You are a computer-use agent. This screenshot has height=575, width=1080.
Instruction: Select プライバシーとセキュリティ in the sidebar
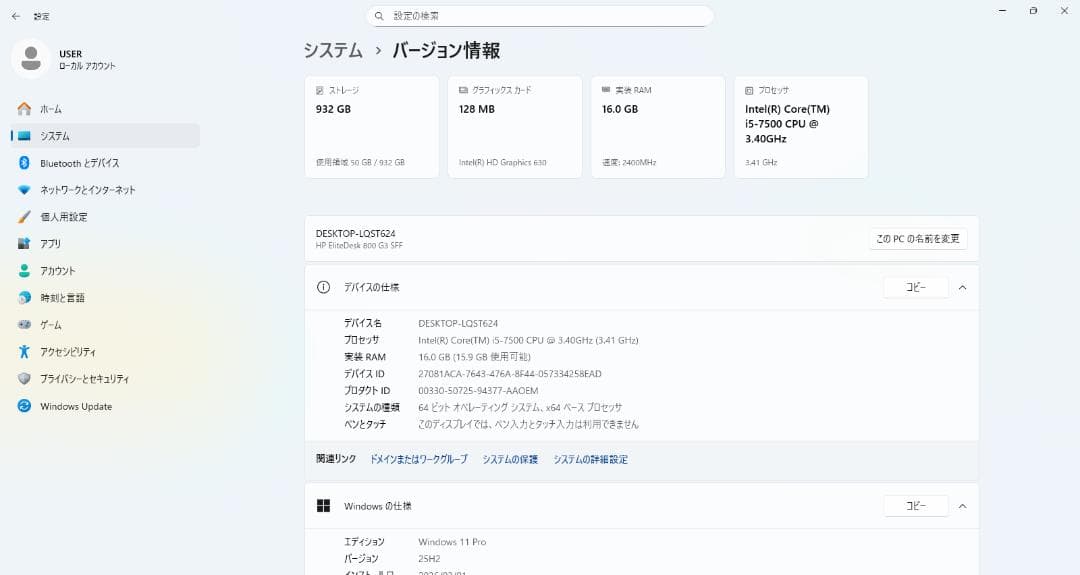click(105, 379)
